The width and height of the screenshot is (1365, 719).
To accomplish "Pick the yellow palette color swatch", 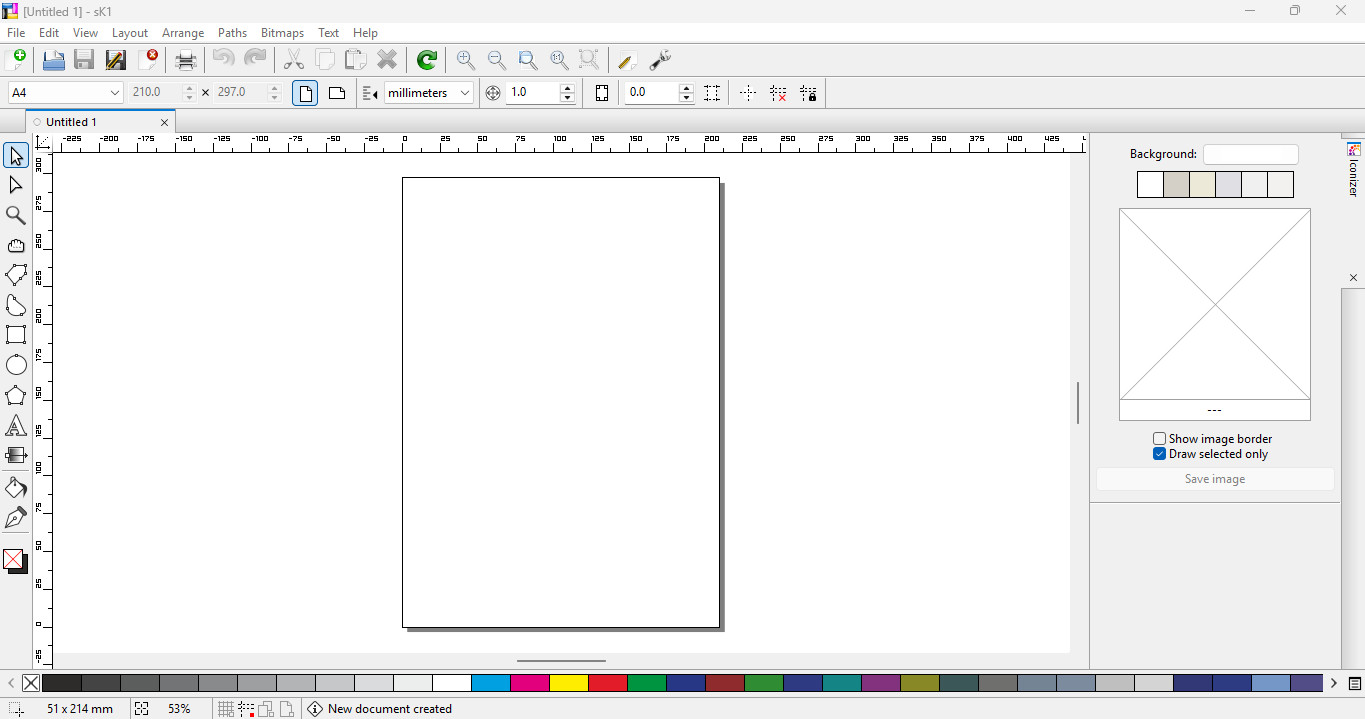I will [x=569, y=684].
